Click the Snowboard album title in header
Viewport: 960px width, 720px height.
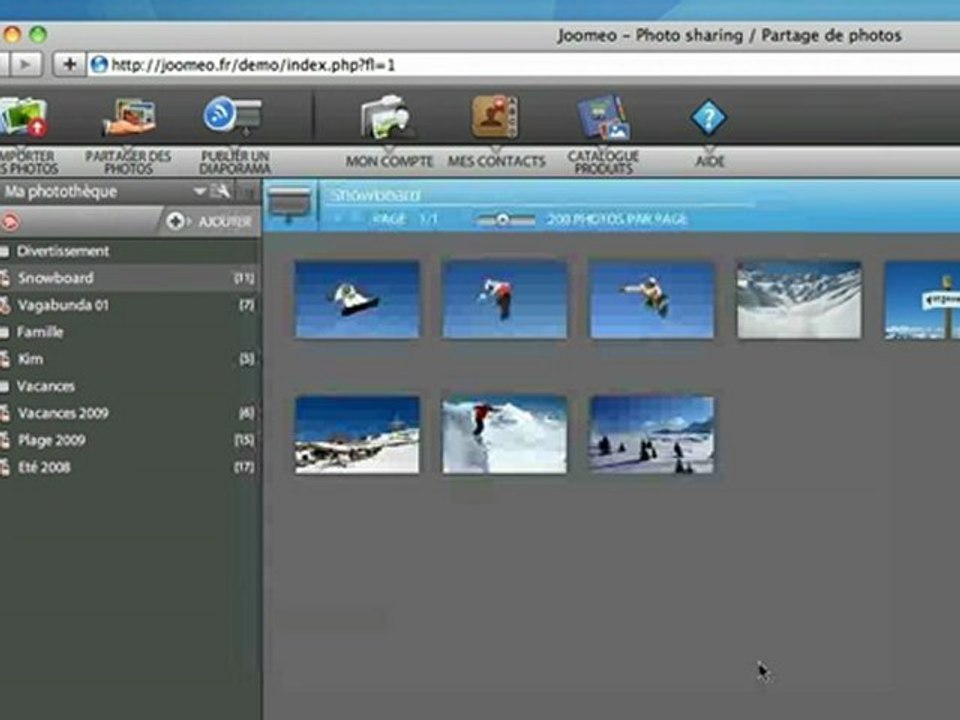point(375,195)
